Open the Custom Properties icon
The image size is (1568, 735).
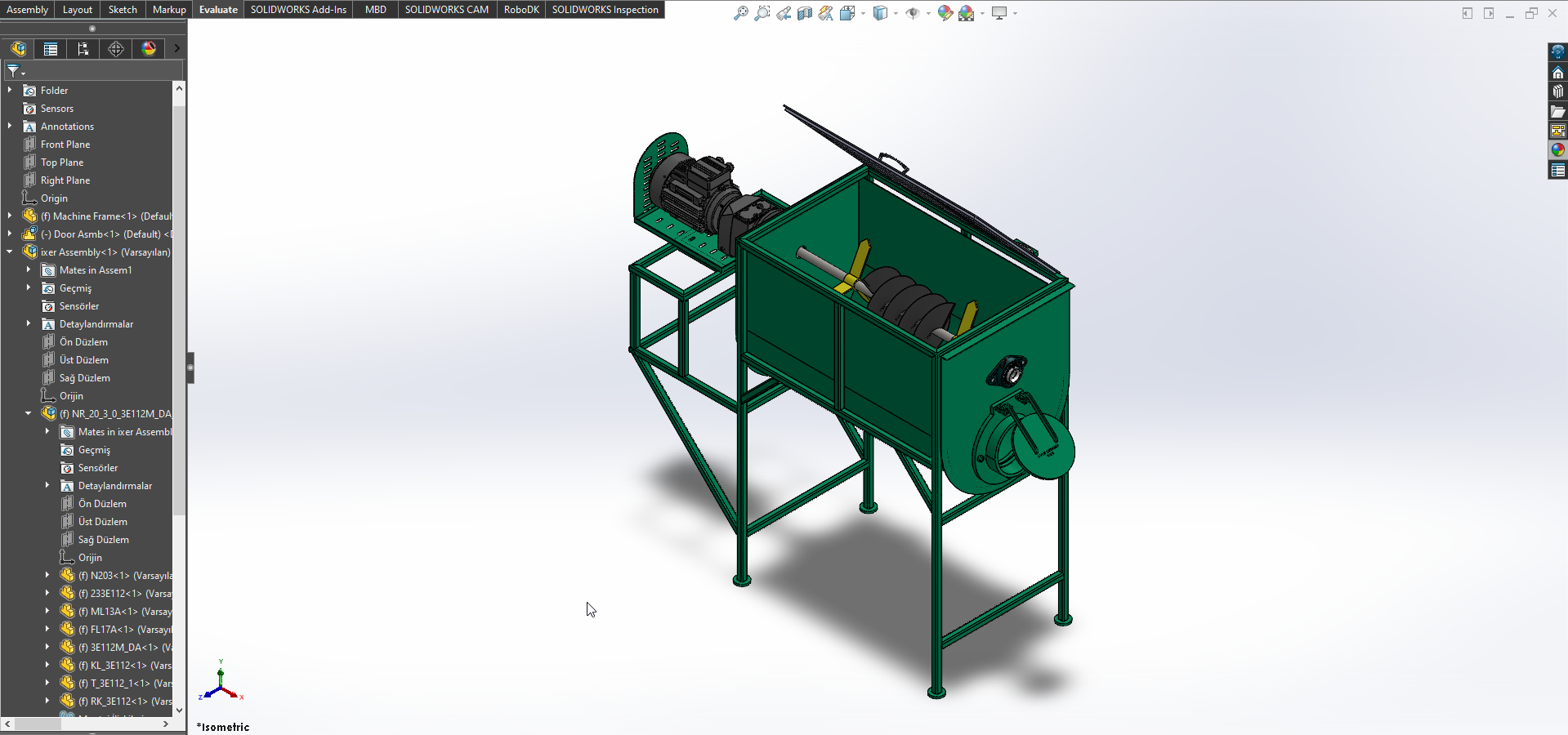[1557, 170]
